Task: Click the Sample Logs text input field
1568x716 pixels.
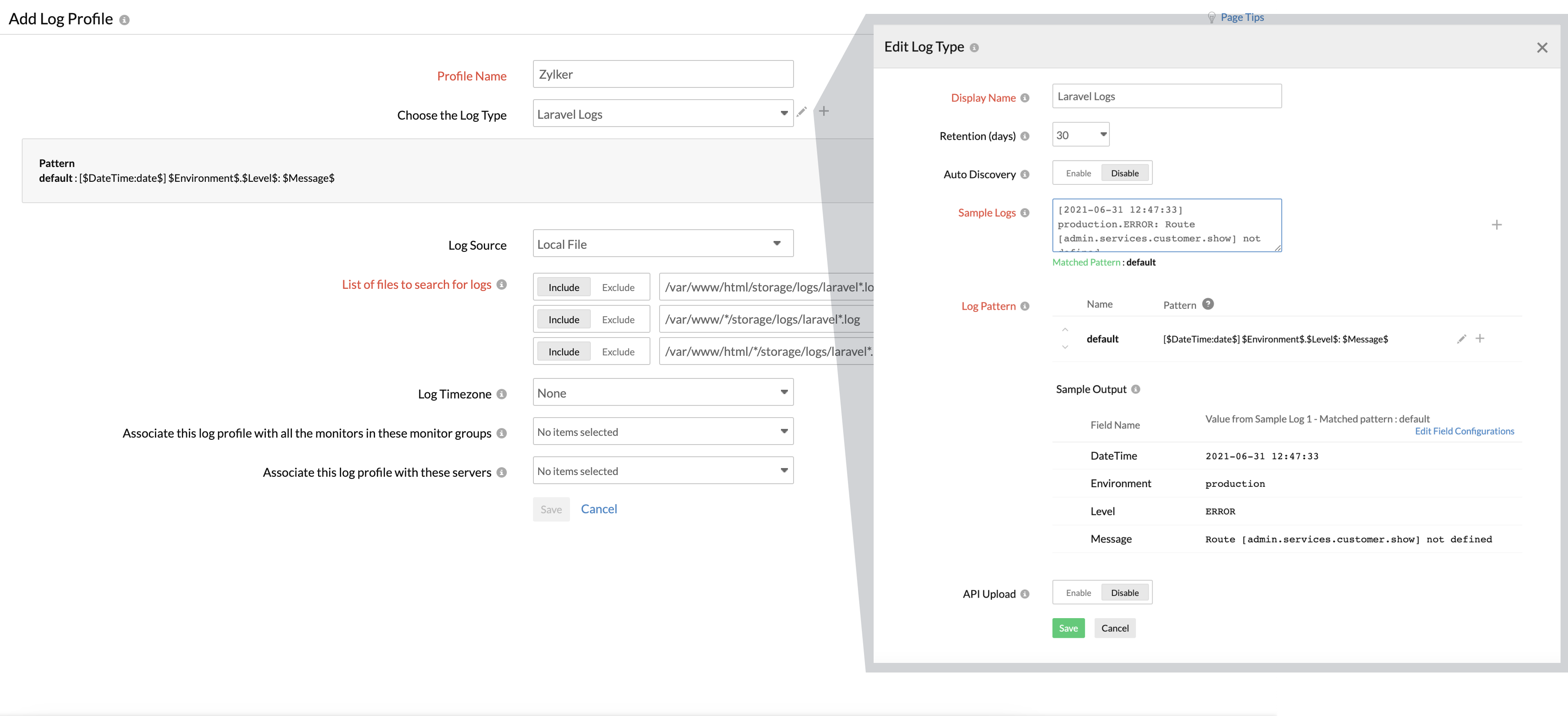Action: click(1166, 224)
